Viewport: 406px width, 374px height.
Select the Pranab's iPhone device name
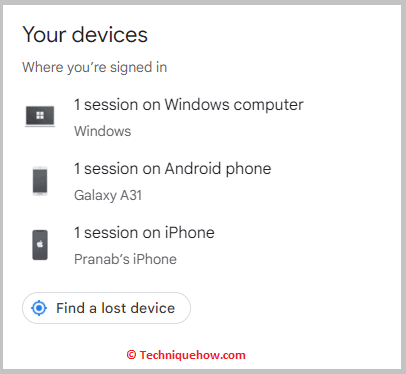125,259
